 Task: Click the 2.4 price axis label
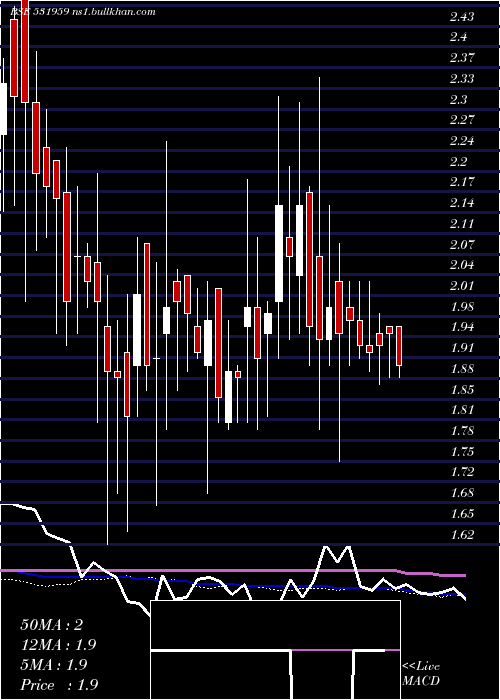(458, 37)
